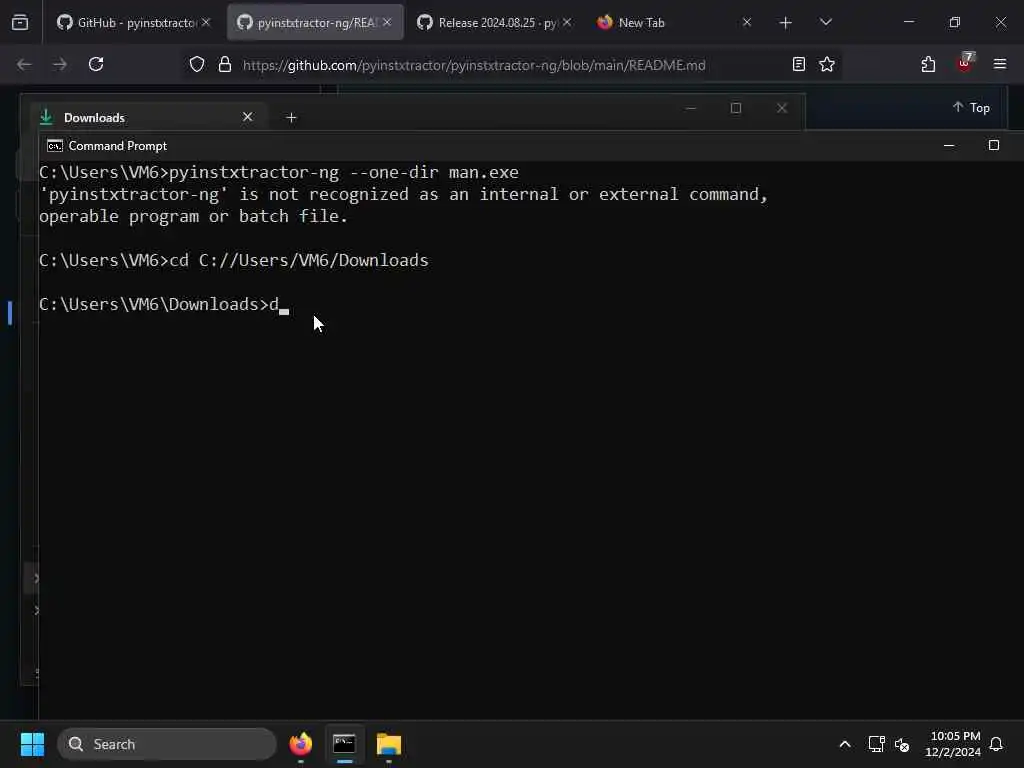Open Command Prompt from the taskbar
Screen dimensions: 1024x768
tap(344, 744)
